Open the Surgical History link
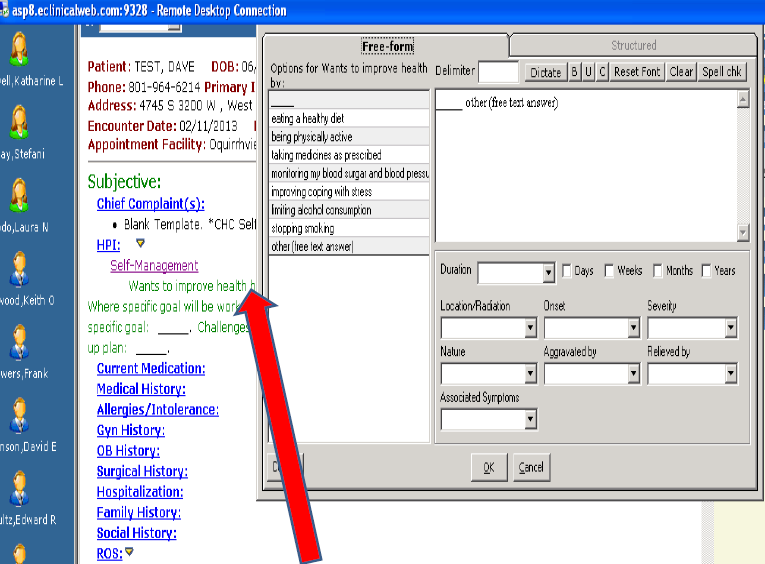 [142, 471]
